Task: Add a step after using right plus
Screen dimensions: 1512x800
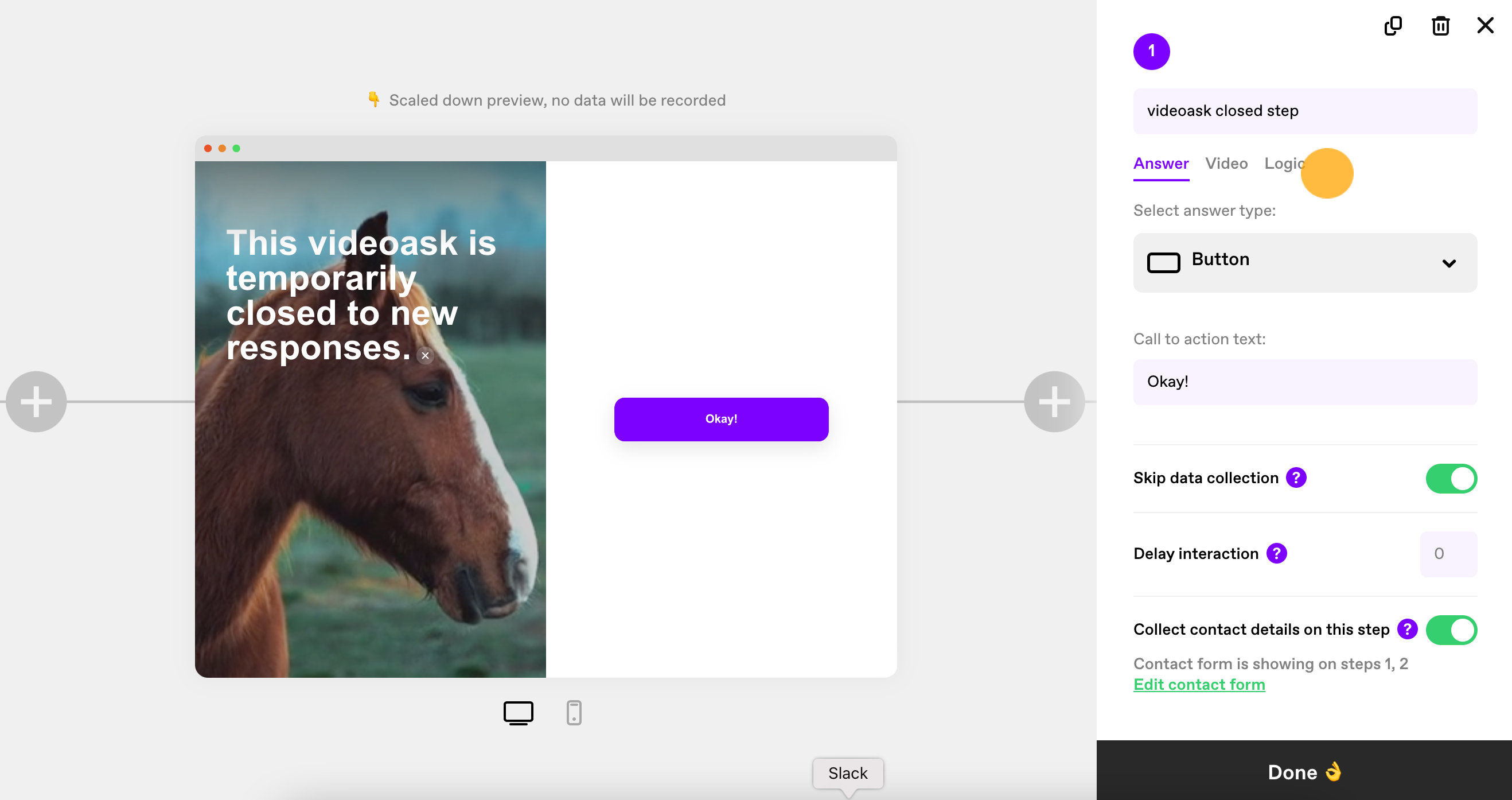Action: pos(1054,402)
